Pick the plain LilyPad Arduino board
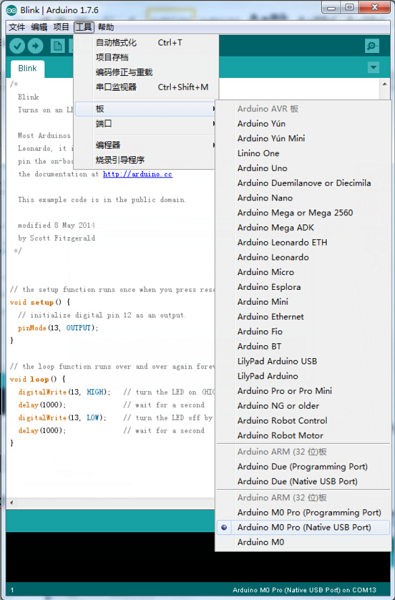 303,376
